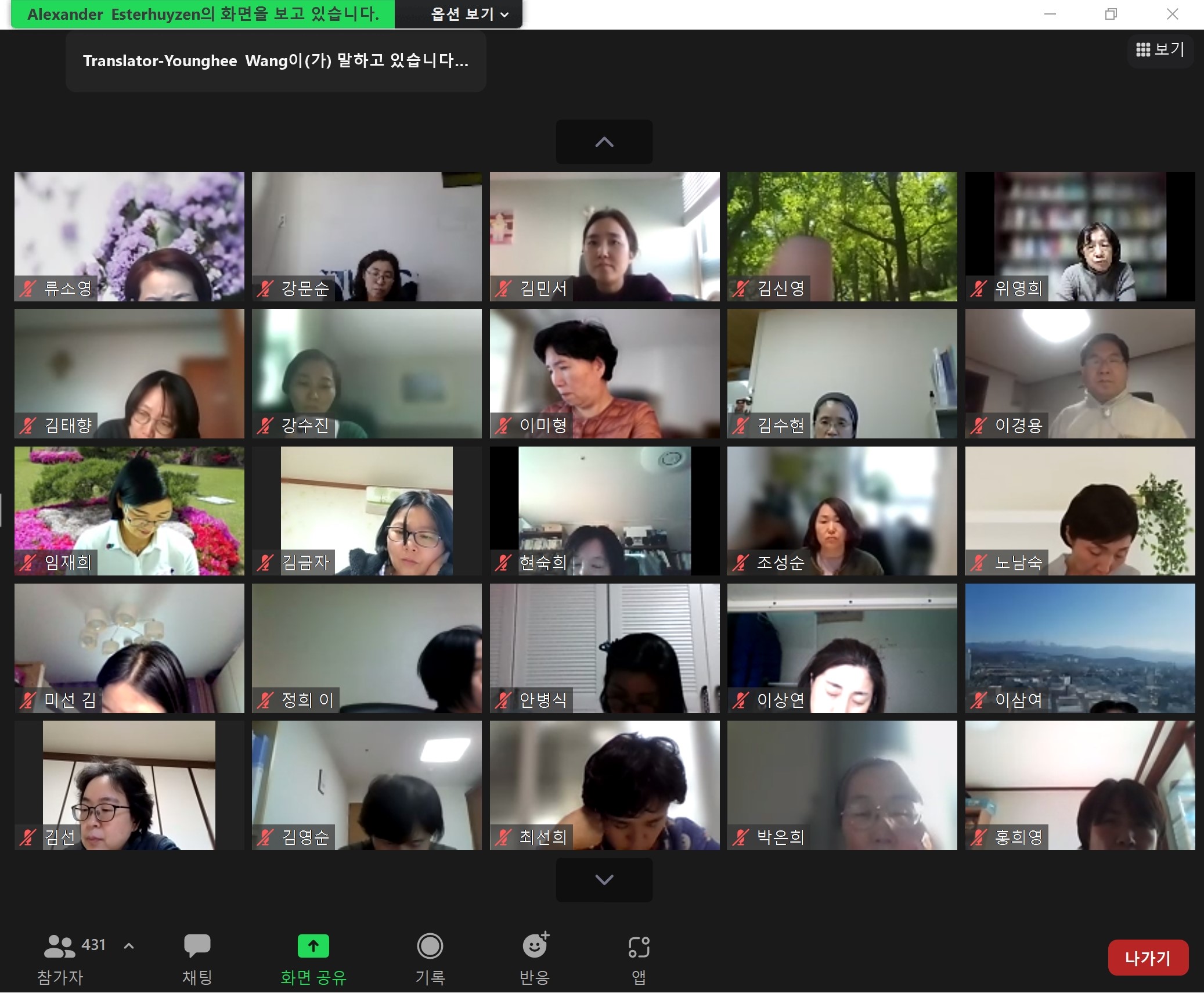Click muted mic icon beside 김금자

265,563
